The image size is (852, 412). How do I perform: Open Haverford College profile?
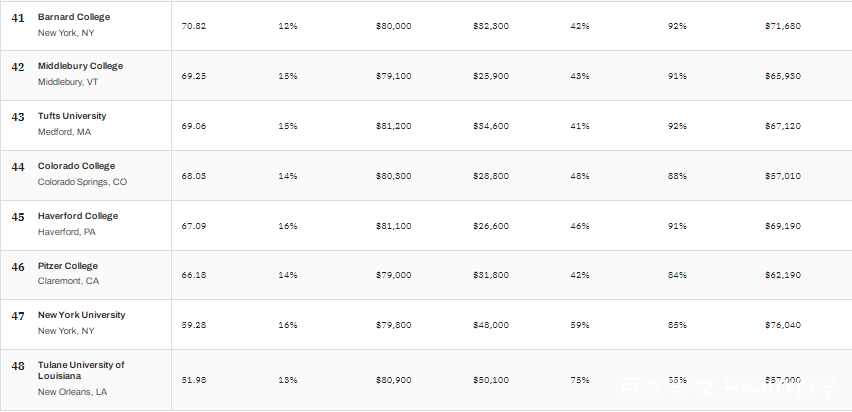pyautogui.click(x=78, y=216)
